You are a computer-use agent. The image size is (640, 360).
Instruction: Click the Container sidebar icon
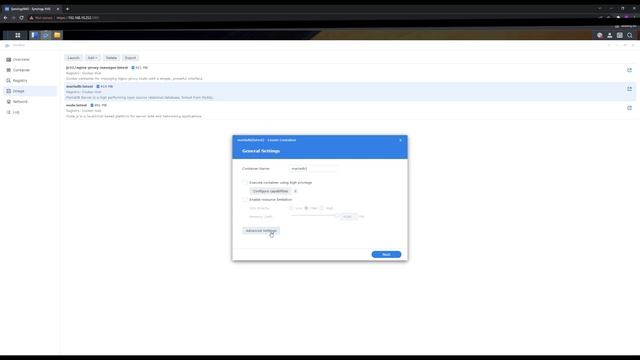(x=9, y=70)
